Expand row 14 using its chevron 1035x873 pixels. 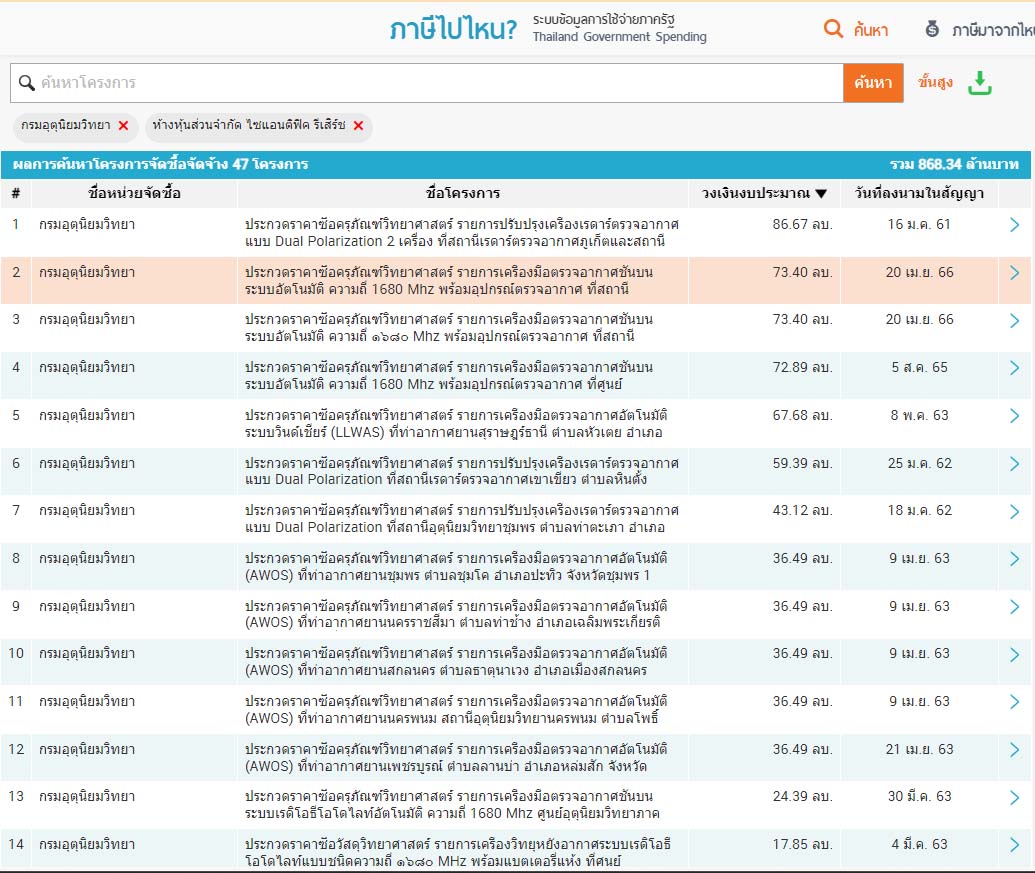(1014, 845)
